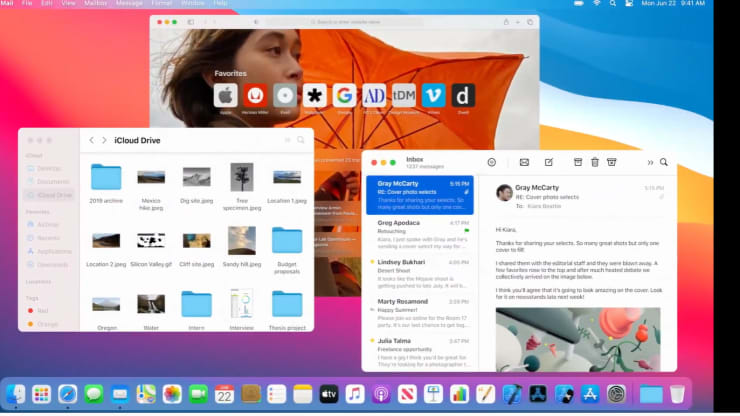Viewport: 740px width, 416px height.
Task: Open the filter icon beside Inbox title
Action: tap(491, 162)
